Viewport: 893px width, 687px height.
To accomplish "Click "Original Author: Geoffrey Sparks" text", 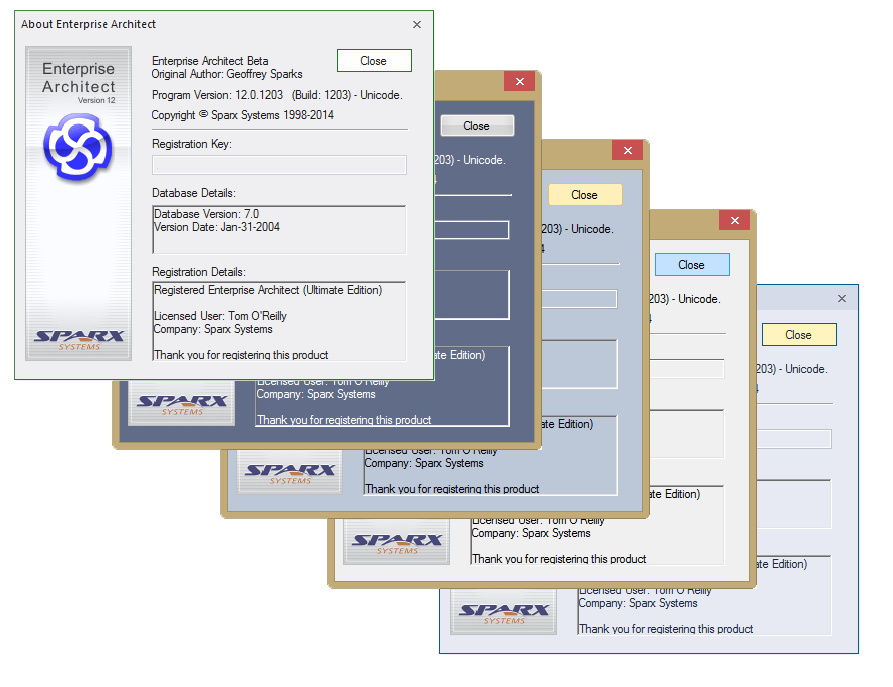I will click(227, 74).
